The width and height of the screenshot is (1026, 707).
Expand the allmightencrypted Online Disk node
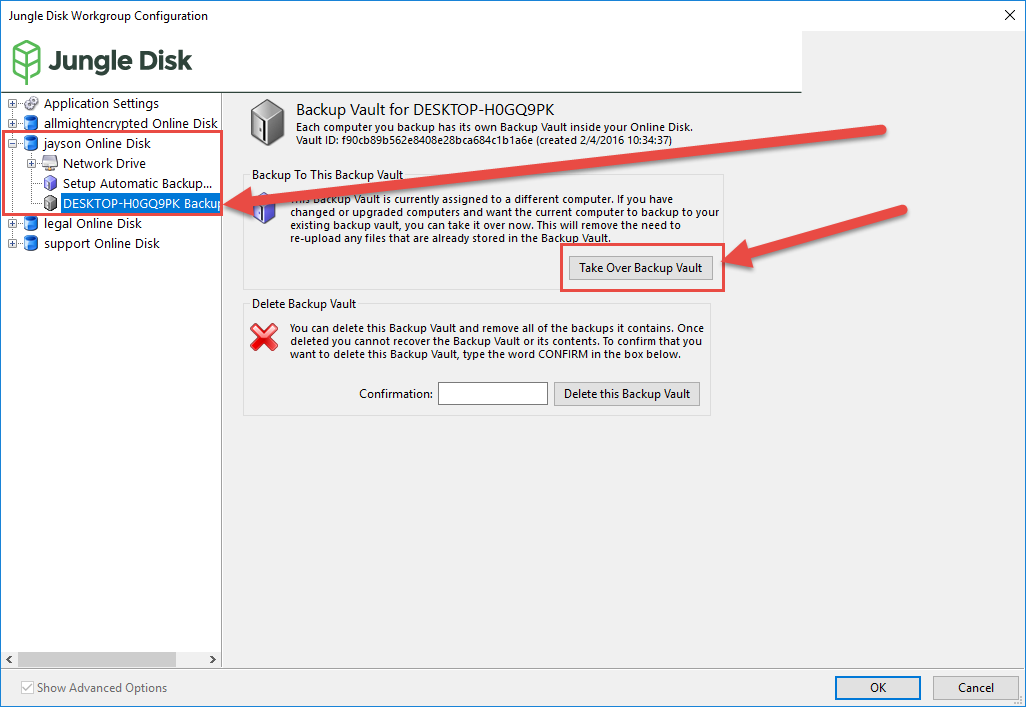coord(12,123)
